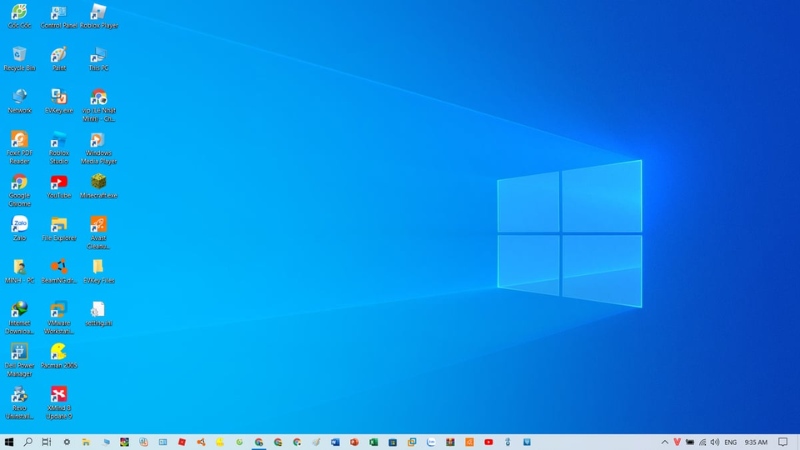Open the Windows Start menu
This screenshot has width=800, height=450.
(9, 442)
